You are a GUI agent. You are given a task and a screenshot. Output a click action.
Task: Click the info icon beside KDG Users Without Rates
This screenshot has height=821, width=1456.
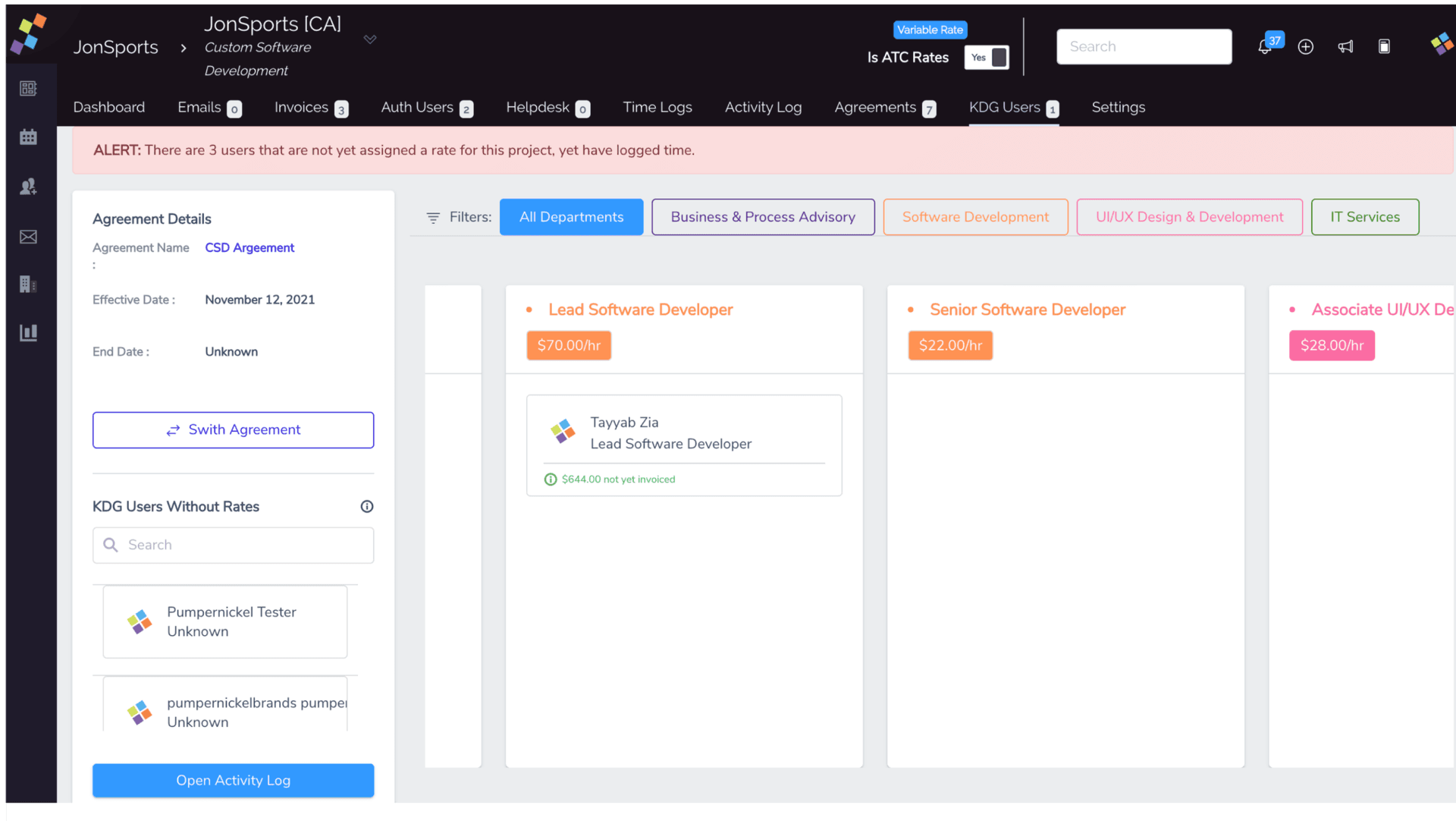[x=367, y=506]
